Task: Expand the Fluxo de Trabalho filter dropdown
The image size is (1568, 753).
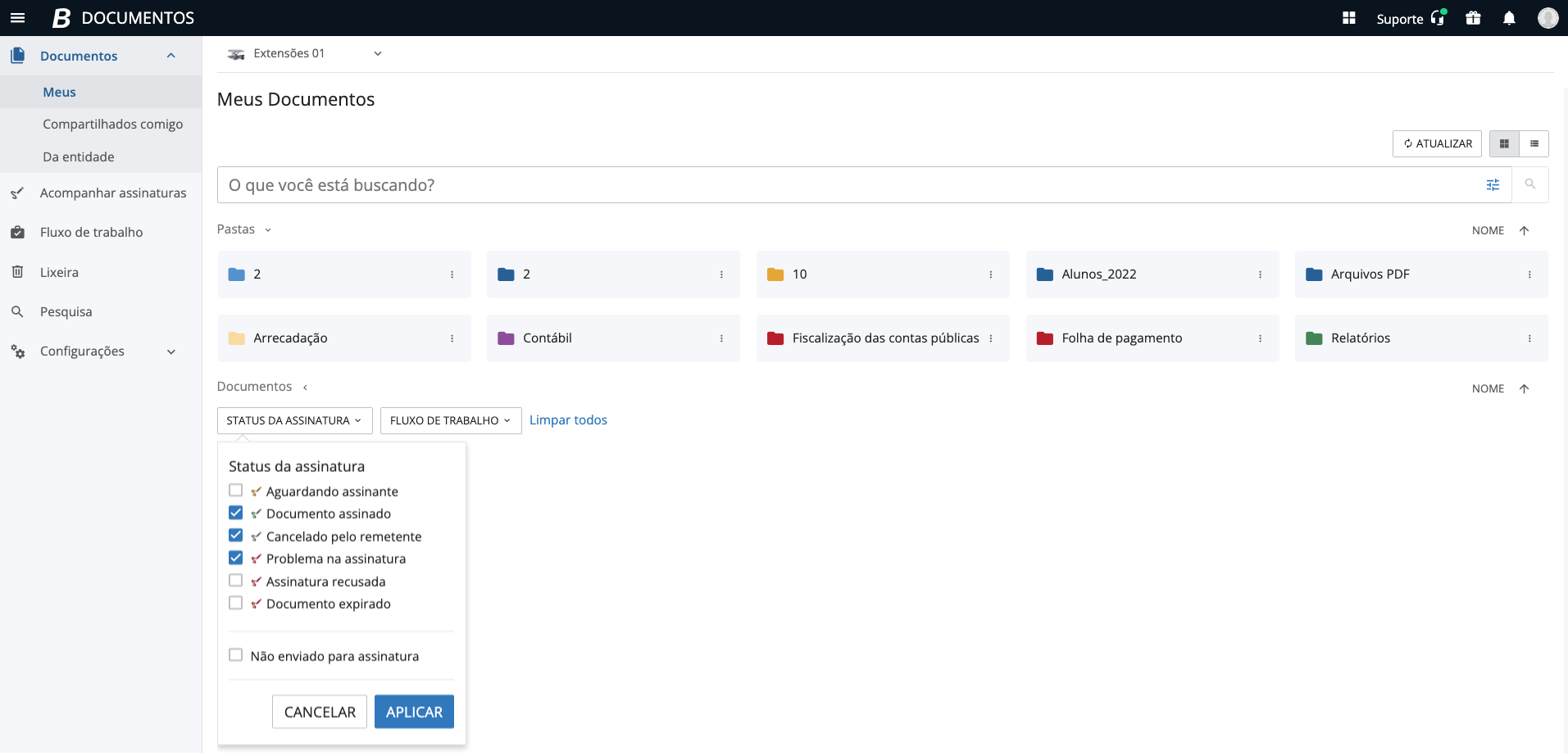Action: 450,420
